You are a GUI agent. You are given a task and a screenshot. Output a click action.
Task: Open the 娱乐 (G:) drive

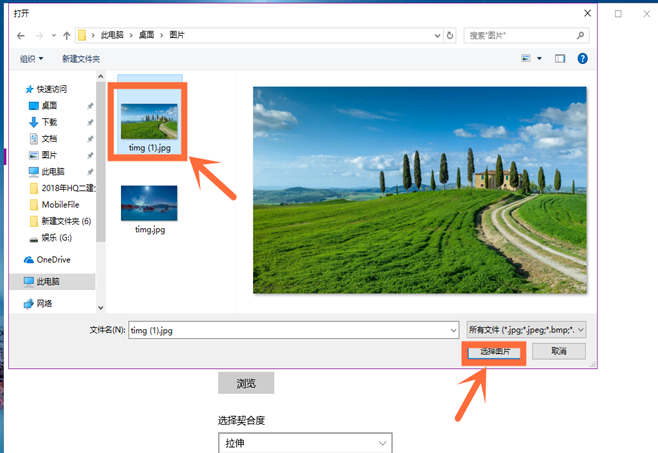[x=56, y=239]
